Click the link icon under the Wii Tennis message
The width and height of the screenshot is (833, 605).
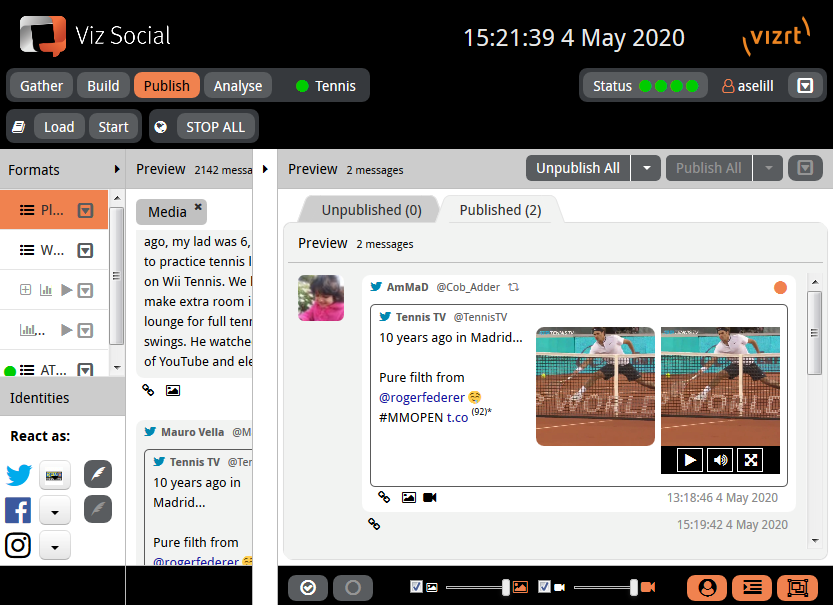click(x=148, y=390)
